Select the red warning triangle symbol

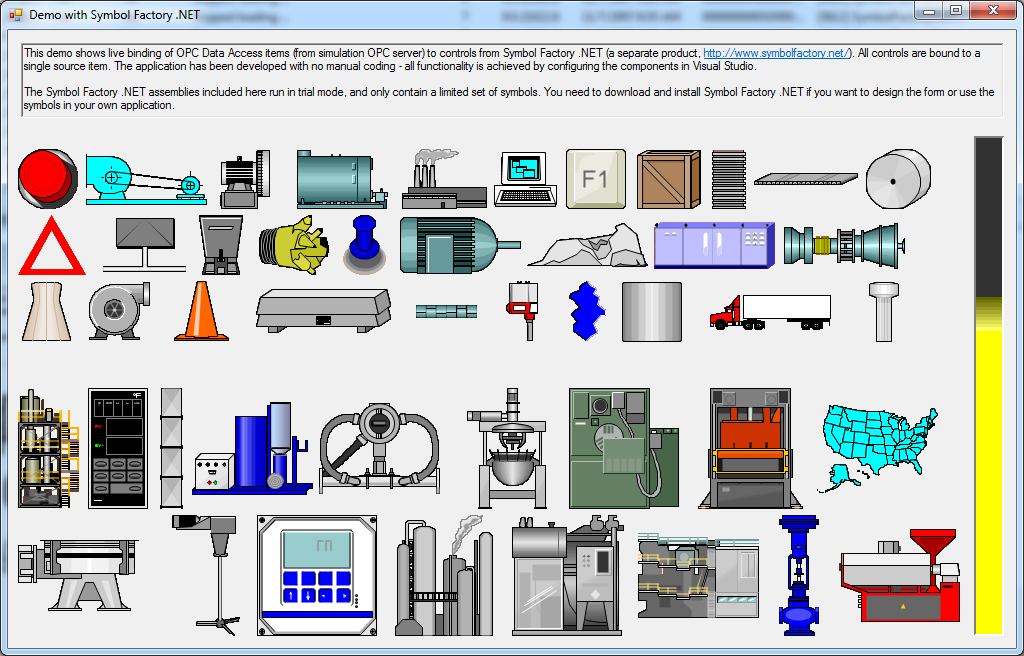[52, 248]
